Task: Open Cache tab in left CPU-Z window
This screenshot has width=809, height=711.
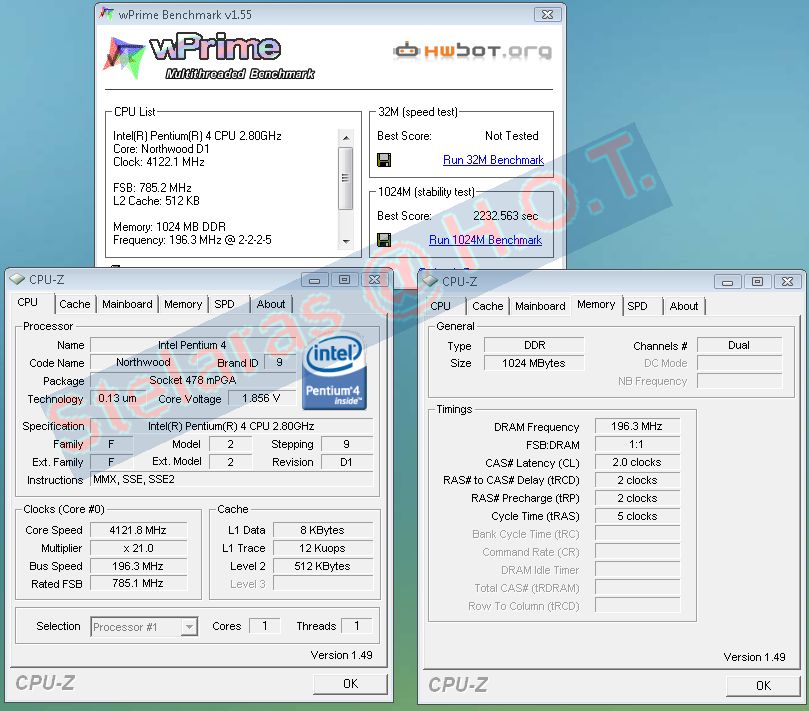Action: click(75, 304)
